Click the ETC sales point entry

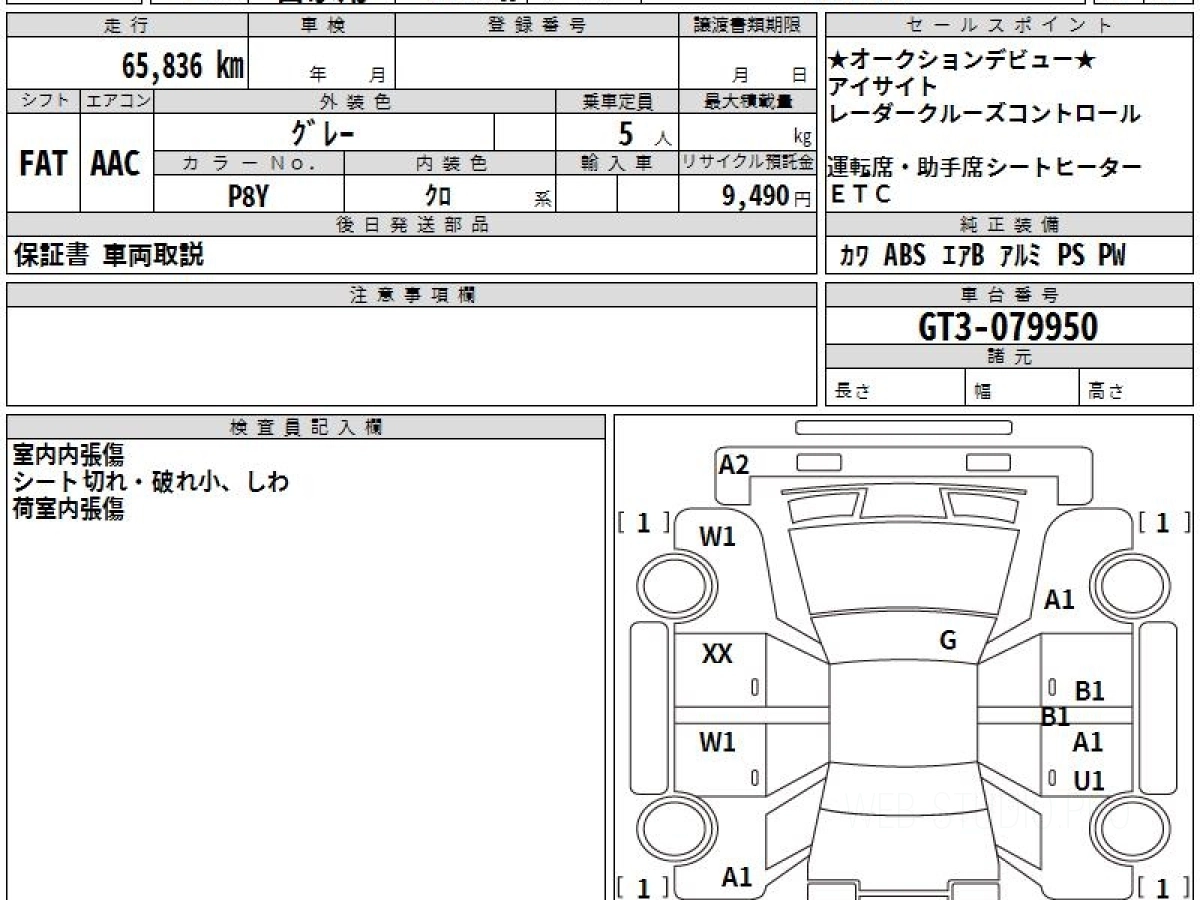coord(860,195)
